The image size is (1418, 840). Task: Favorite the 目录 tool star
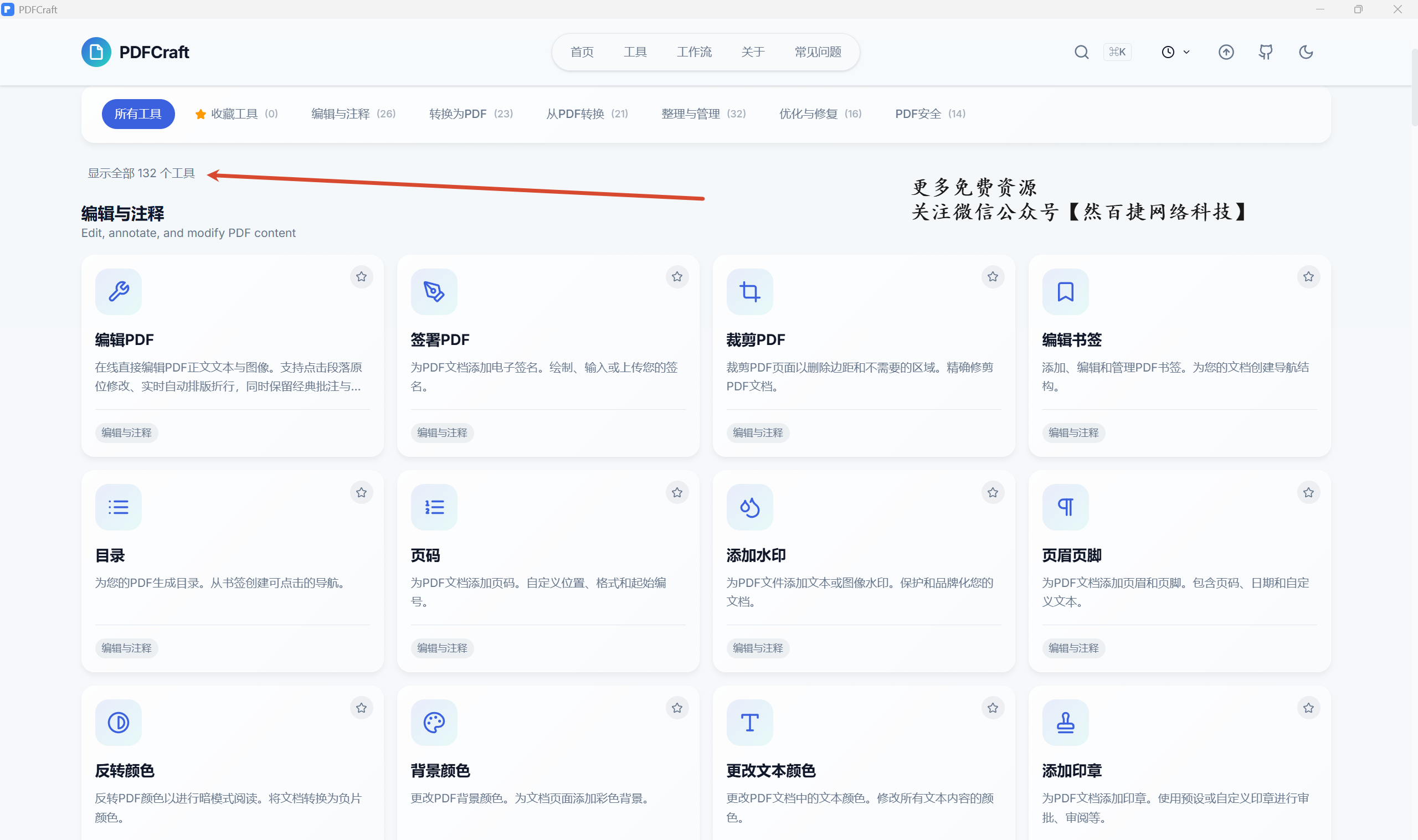pyautogui.click(x=361, y=492)
